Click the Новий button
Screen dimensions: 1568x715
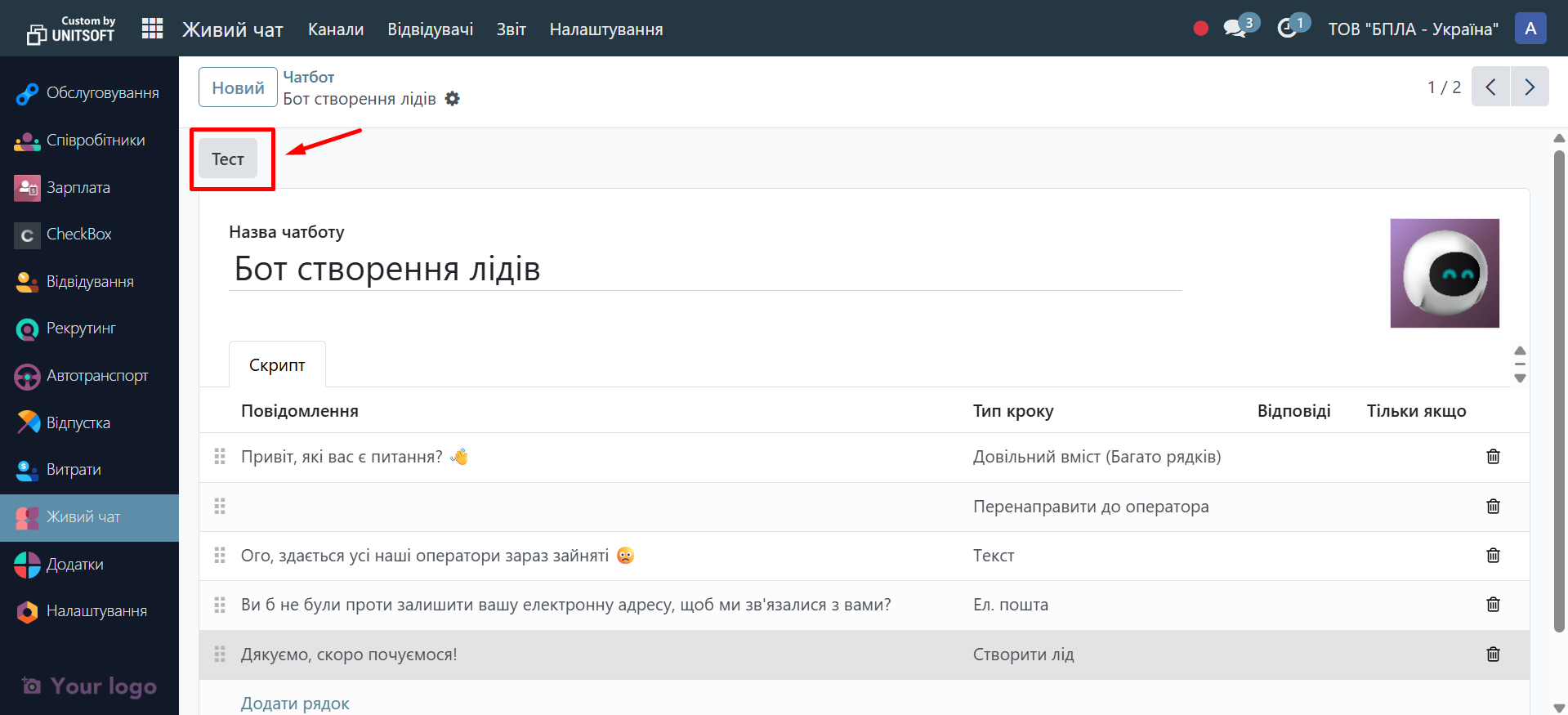point(238,87)
